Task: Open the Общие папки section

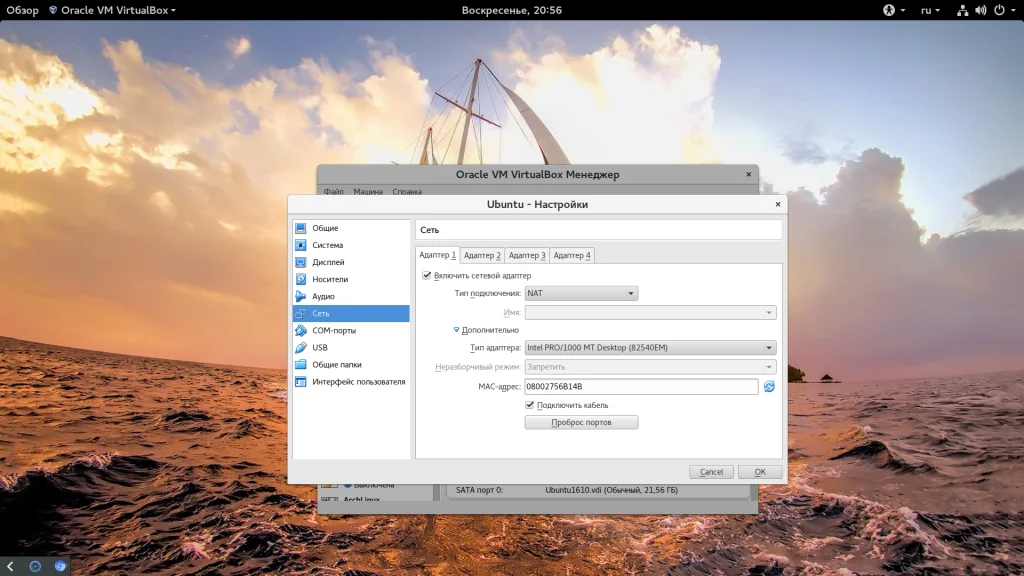Action: (336, 364)
